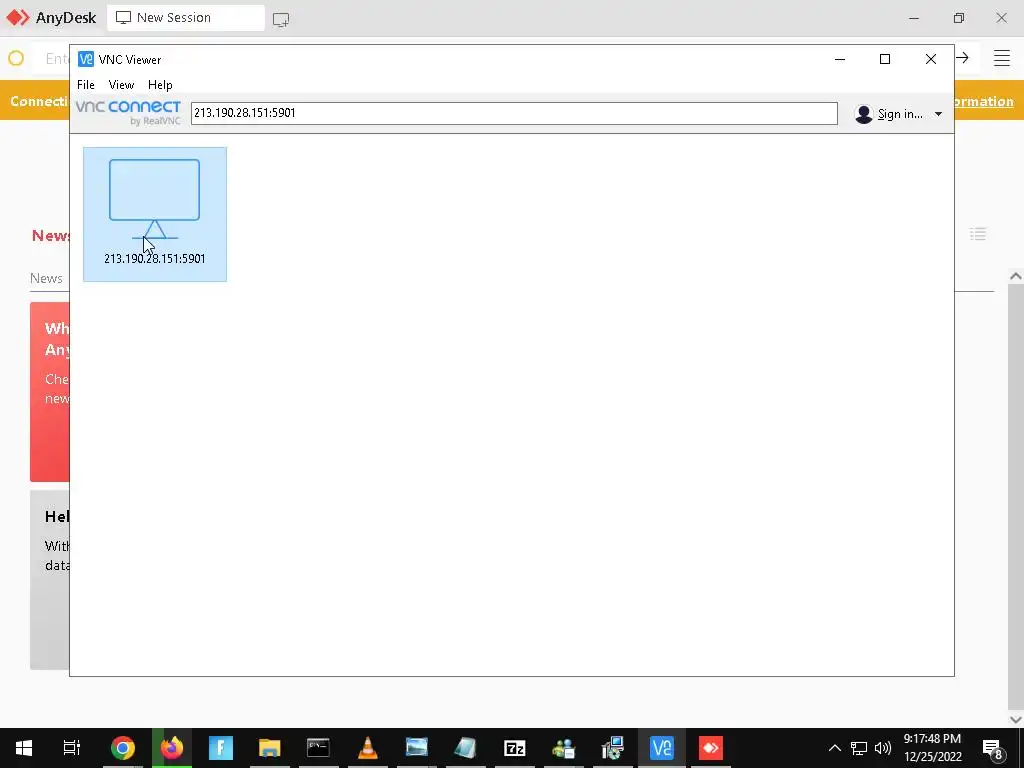Add a new session tab in AnyDesk

click(x=281, y=20)
